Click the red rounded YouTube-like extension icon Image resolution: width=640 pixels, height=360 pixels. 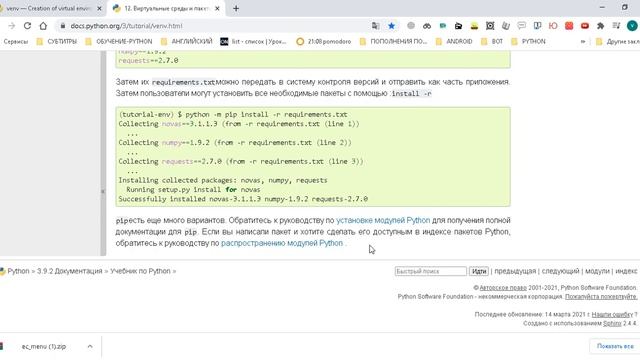[585, 26]
